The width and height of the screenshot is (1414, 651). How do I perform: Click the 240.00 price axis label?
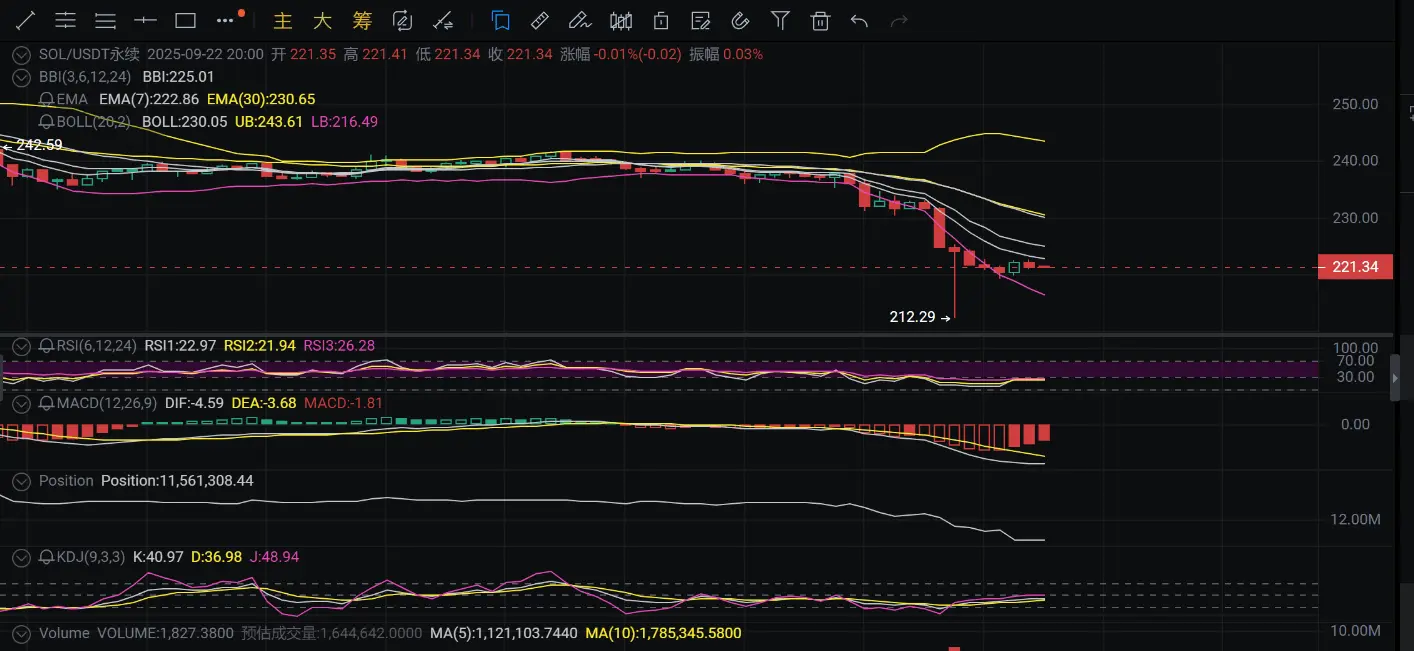[x=1356, y=160]
